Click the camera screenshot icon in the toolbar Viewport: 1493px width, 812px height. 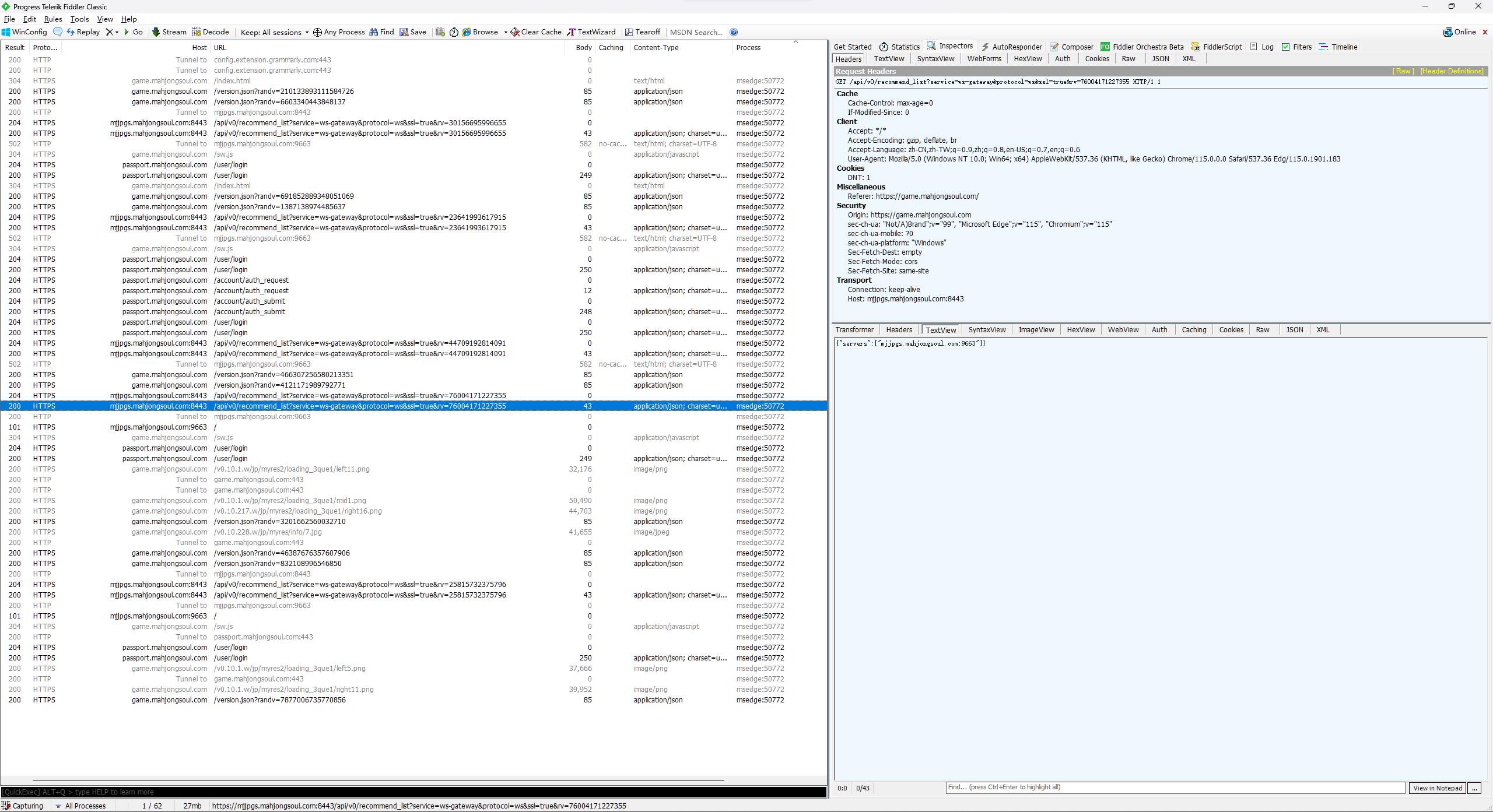[440, 32]
